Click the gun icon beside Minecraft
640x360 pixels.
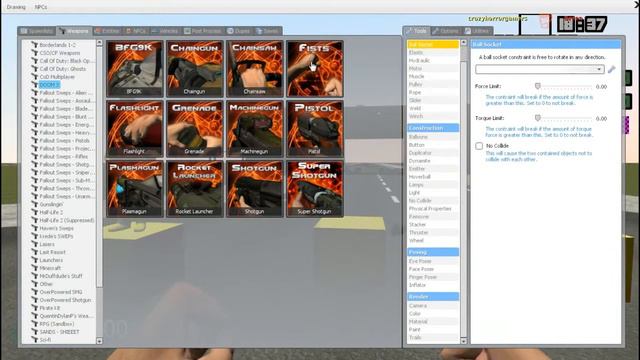click(x=35, y=268)
